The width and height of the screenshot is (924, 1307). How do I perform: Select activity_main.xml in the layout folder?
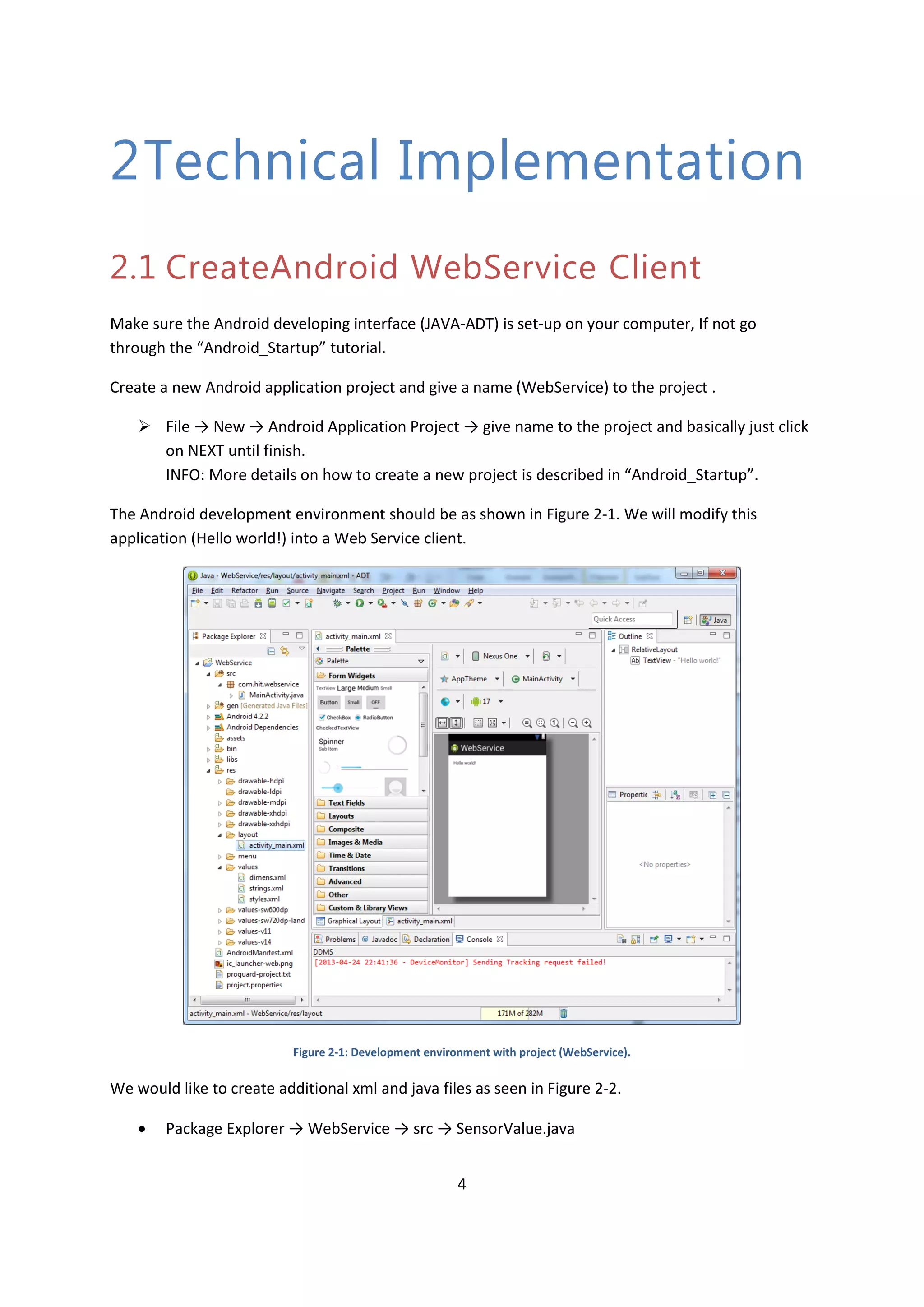click(x=272, y=845)
